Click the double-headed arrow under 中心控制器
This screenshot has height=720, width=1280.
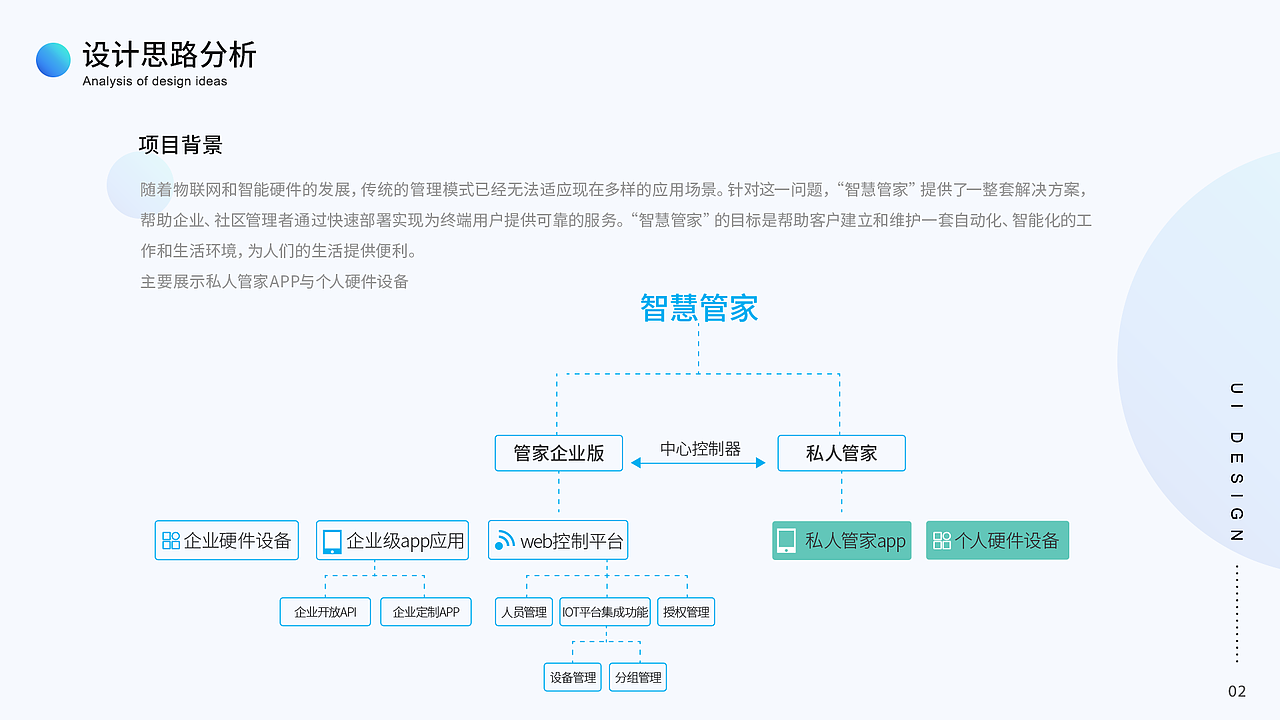point(700,463)
